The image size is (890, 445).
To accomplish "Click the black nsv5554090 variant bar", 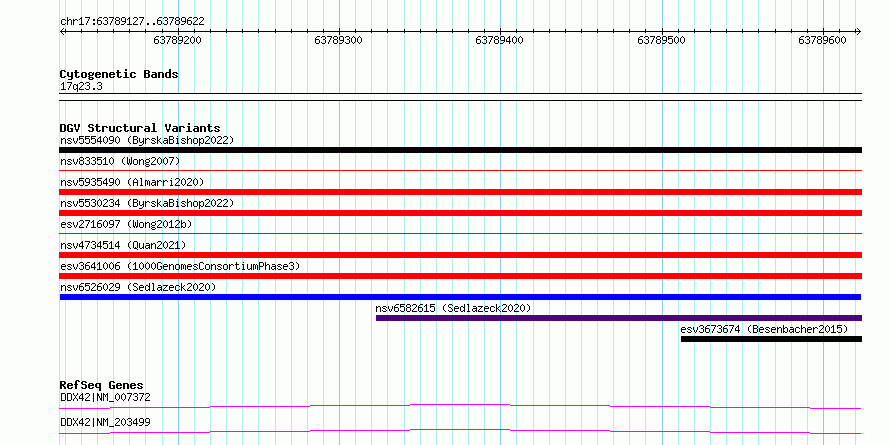I will pos(460,150).
